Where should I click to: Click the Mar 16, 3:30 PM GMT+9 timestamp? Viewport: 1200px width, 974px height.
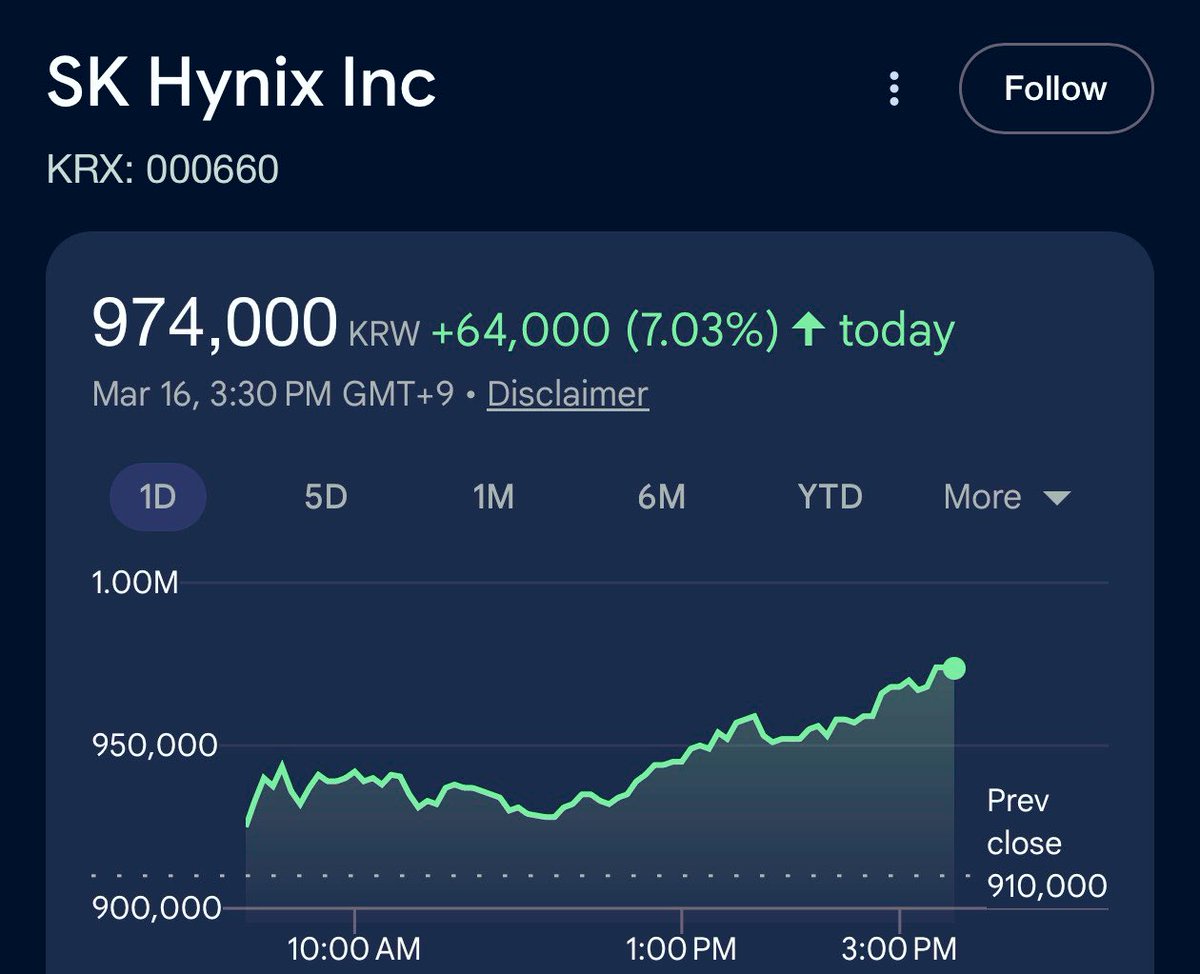tap(273, 394)
